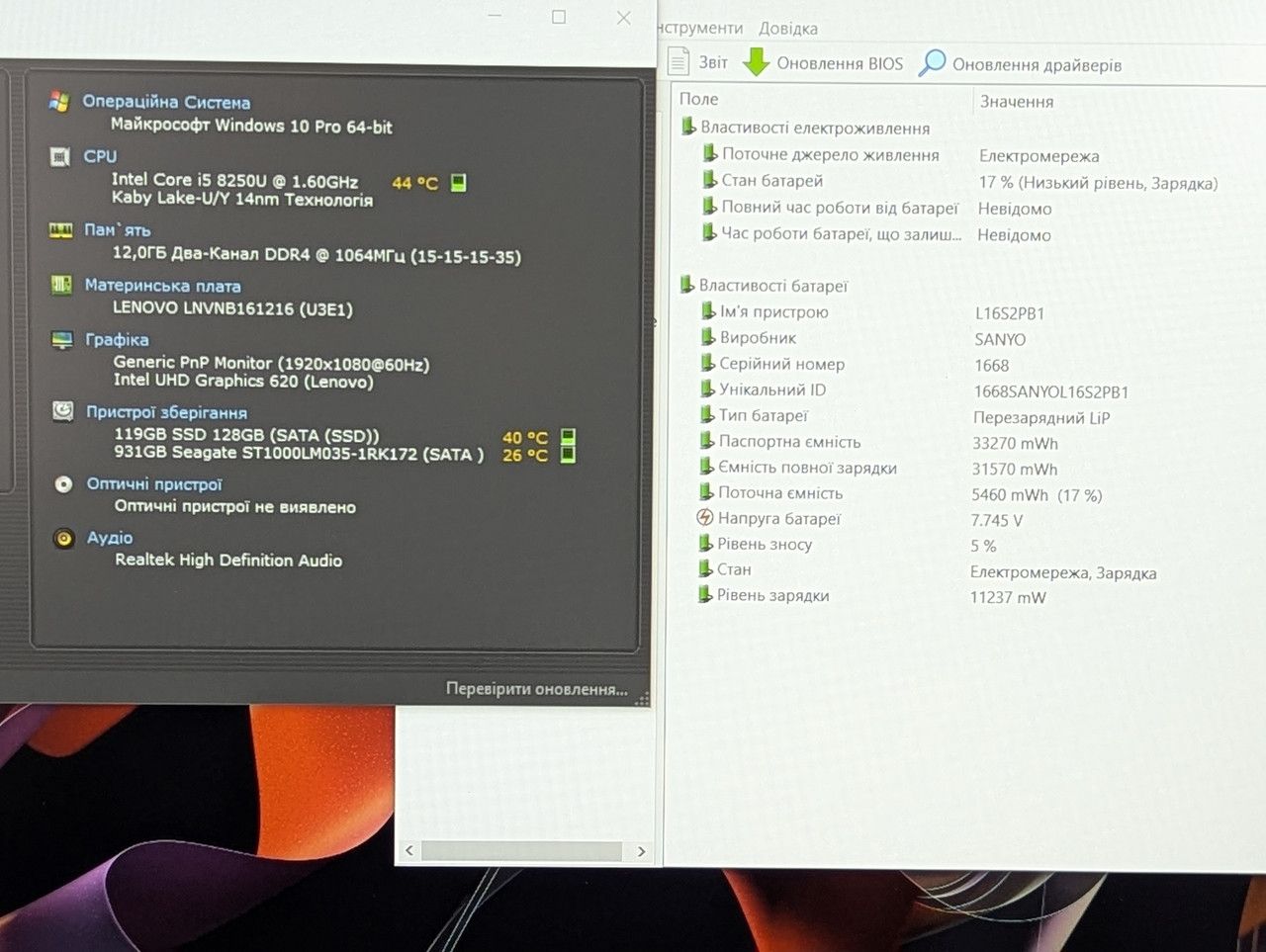Click the monitor icon beside Графіка
This screenshot has width=1266, height=952.
62,340
